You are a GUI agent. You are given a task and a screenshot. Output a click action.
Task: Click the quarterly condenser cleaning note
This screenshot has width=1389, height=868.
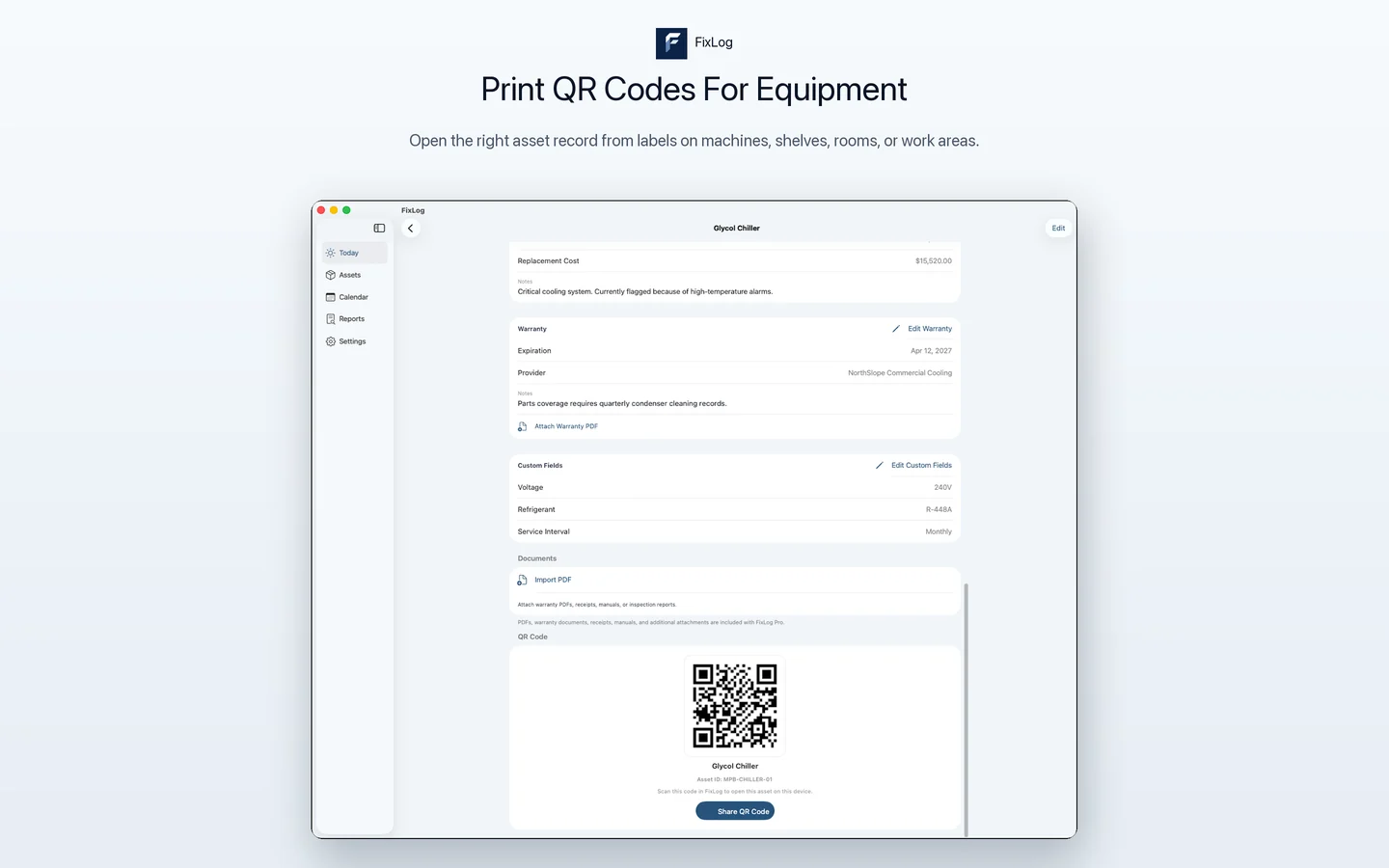pos(622,404)
